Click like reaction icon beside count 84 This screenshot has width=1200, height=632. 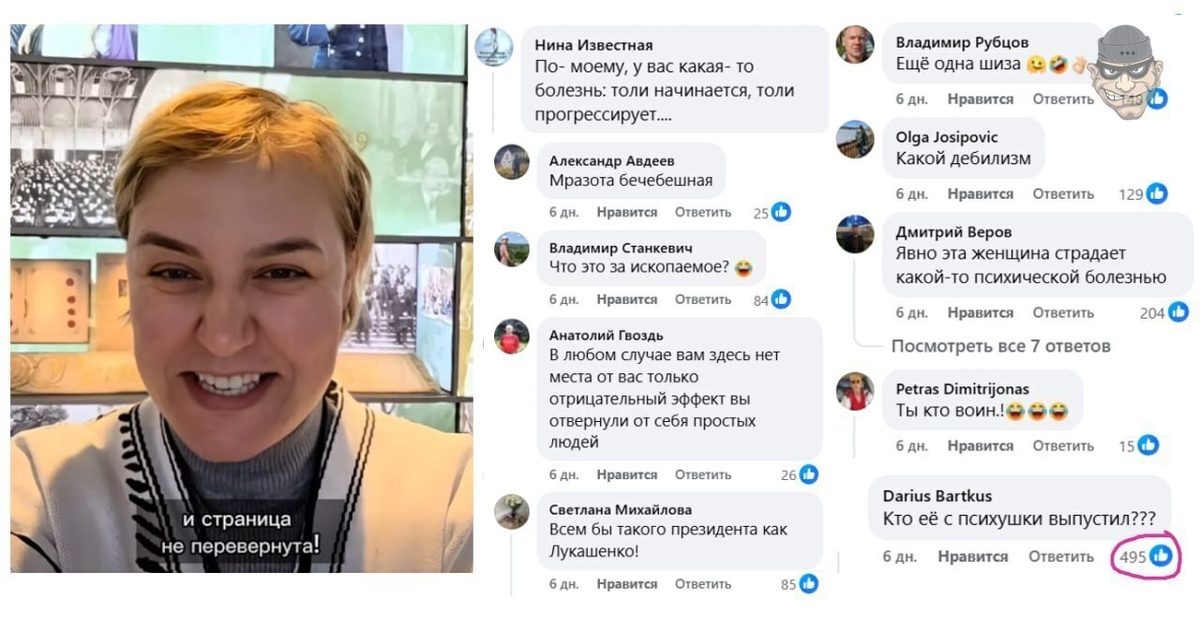point(781,299)
